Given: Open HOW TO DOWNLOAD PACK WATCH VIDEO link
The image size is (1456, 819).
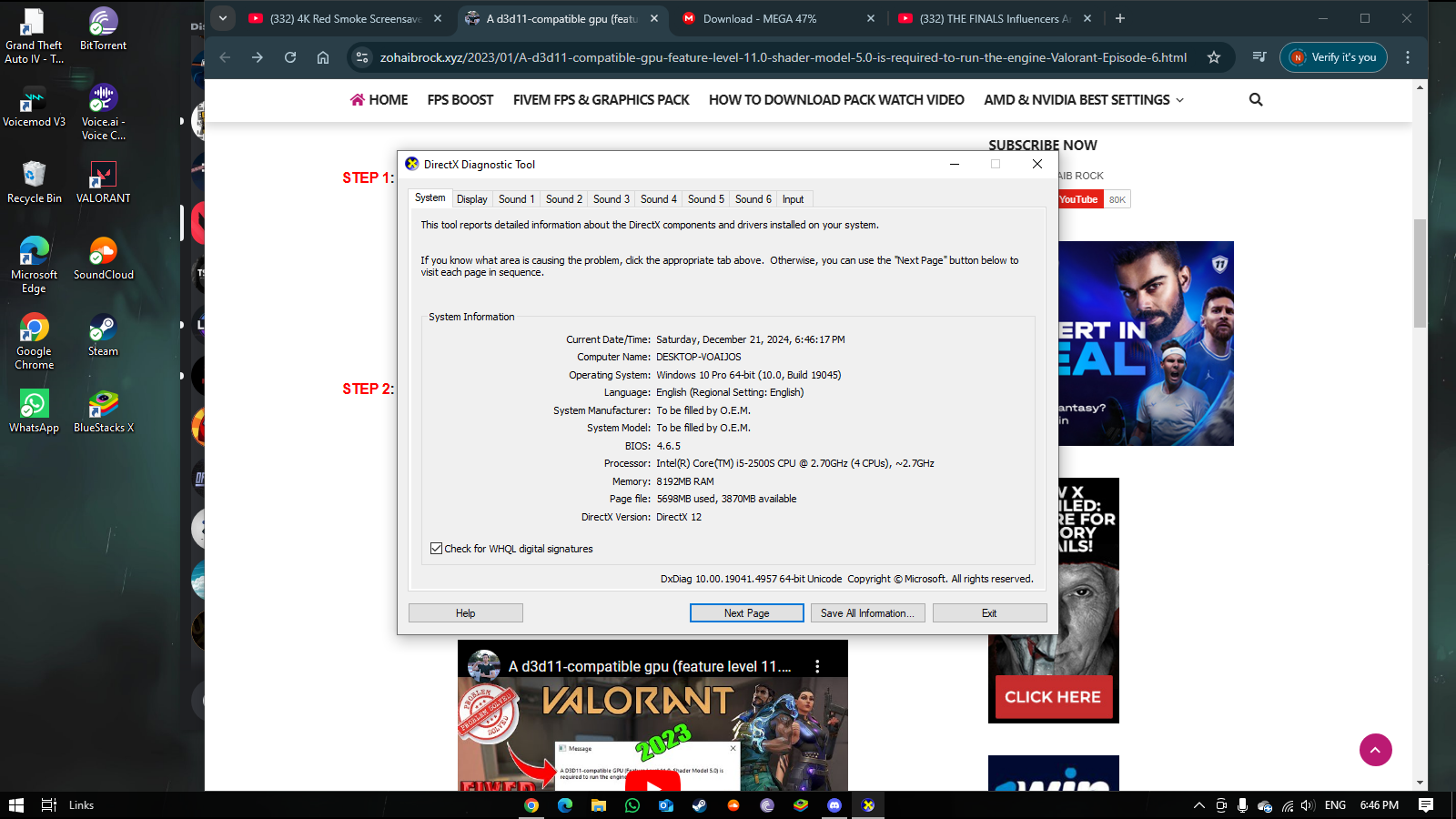Looking at the screenshot, I should [836, 100].
